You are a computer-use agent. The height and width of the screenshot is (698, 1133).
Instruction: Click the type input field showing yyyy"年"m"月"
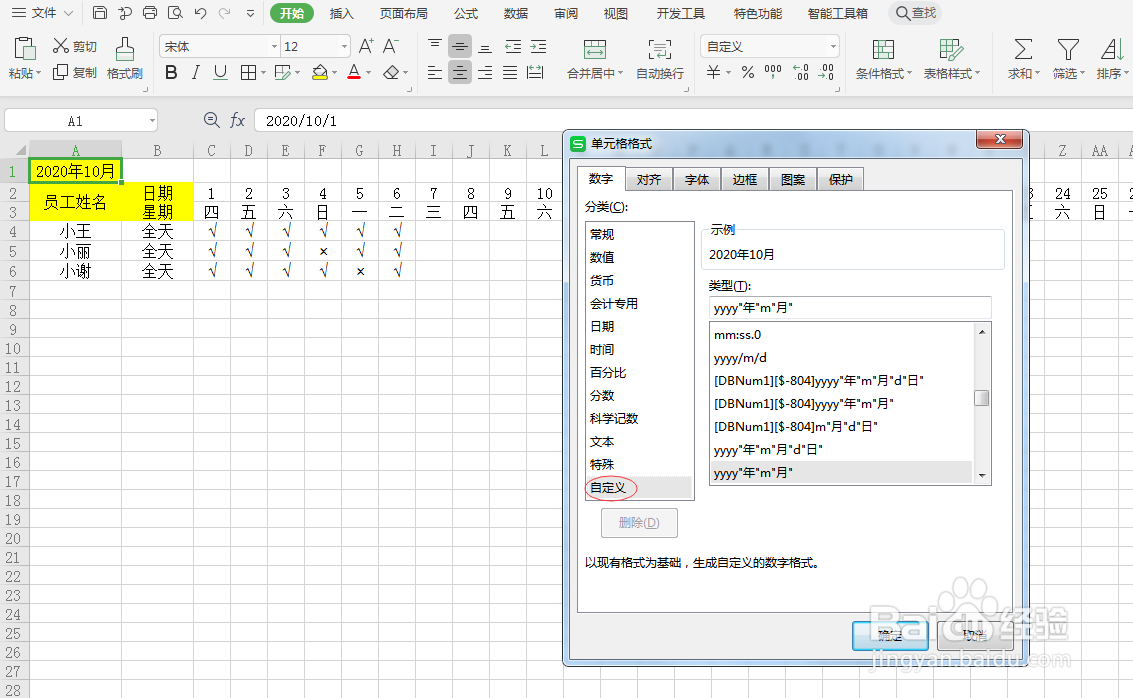point(849,307)
